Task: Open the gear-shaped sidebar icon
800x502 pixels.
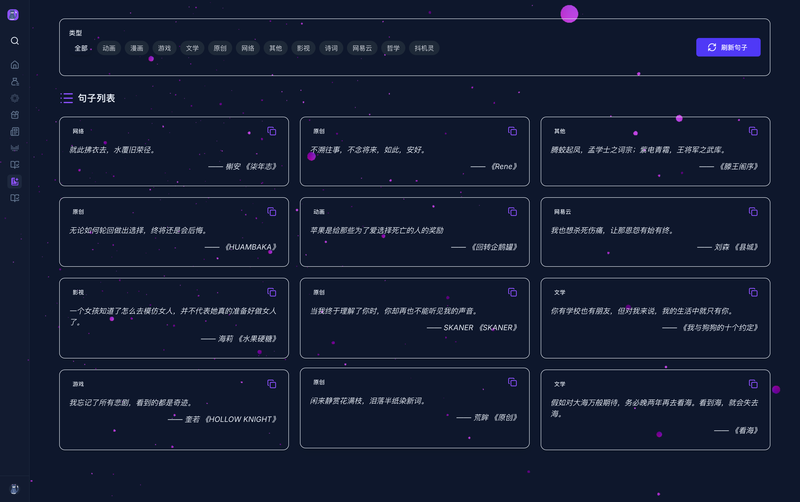Action: point(15,98)
